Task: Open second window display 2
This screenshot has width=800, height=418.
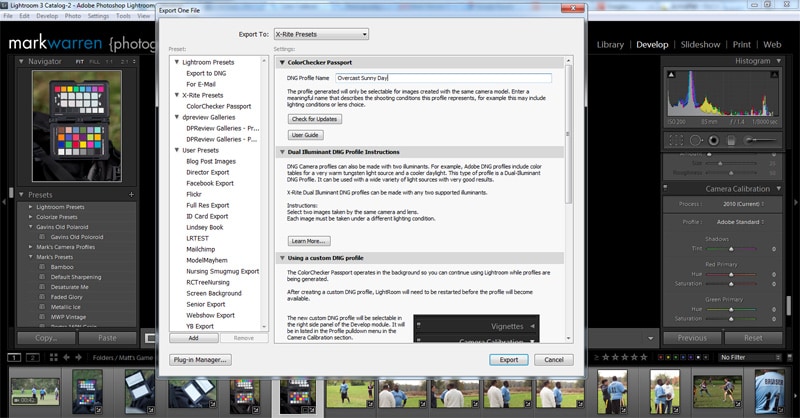Action: coord(33,357)
